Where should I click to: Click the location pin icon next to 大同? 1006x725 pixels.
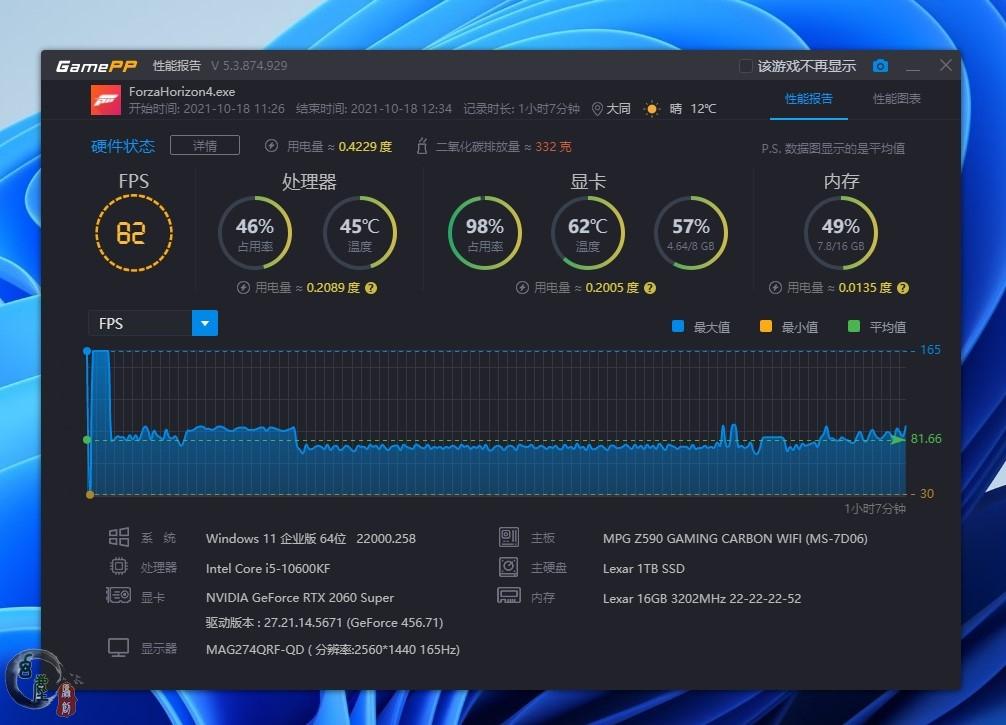(597, 109)
